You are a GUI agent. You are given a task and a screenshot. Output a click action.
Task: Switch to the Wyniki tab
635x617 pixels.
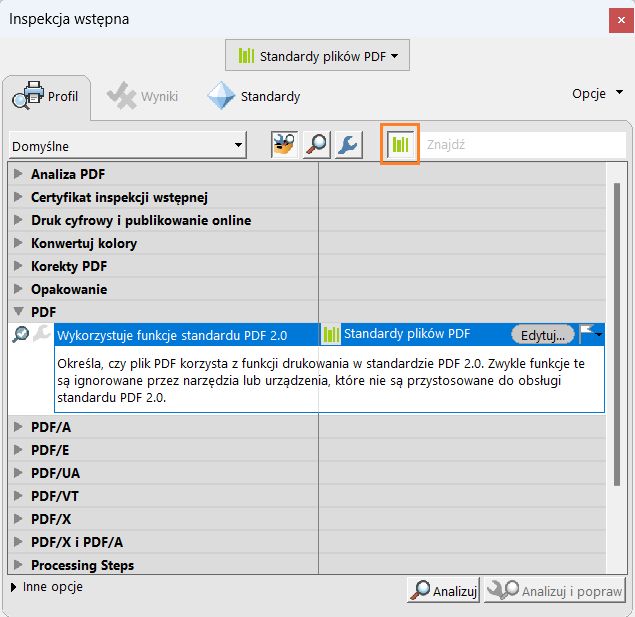[142, 96]
